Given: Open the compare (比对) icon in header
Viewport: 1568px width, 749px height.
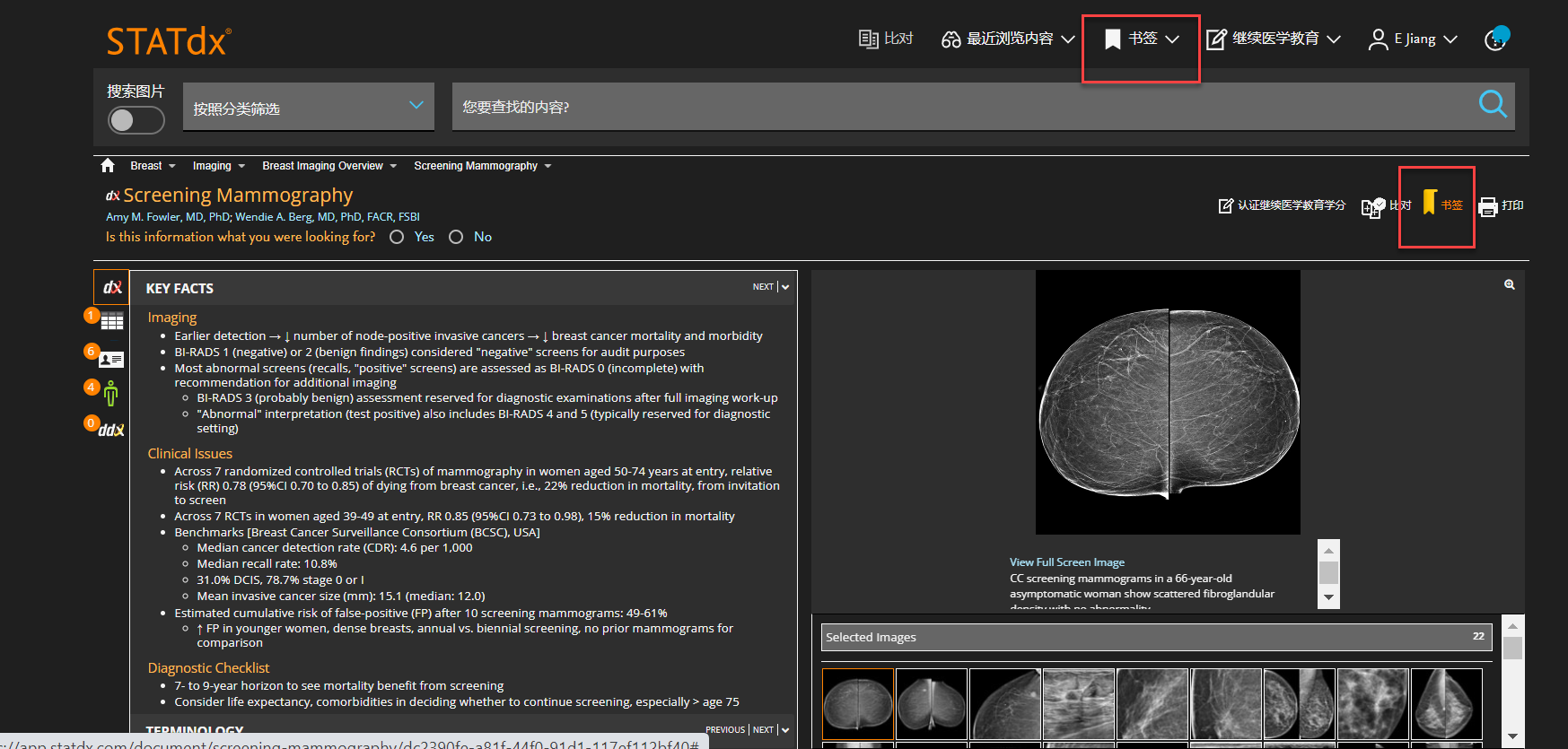Looking at the screenshot, I should tap(885, 39).
